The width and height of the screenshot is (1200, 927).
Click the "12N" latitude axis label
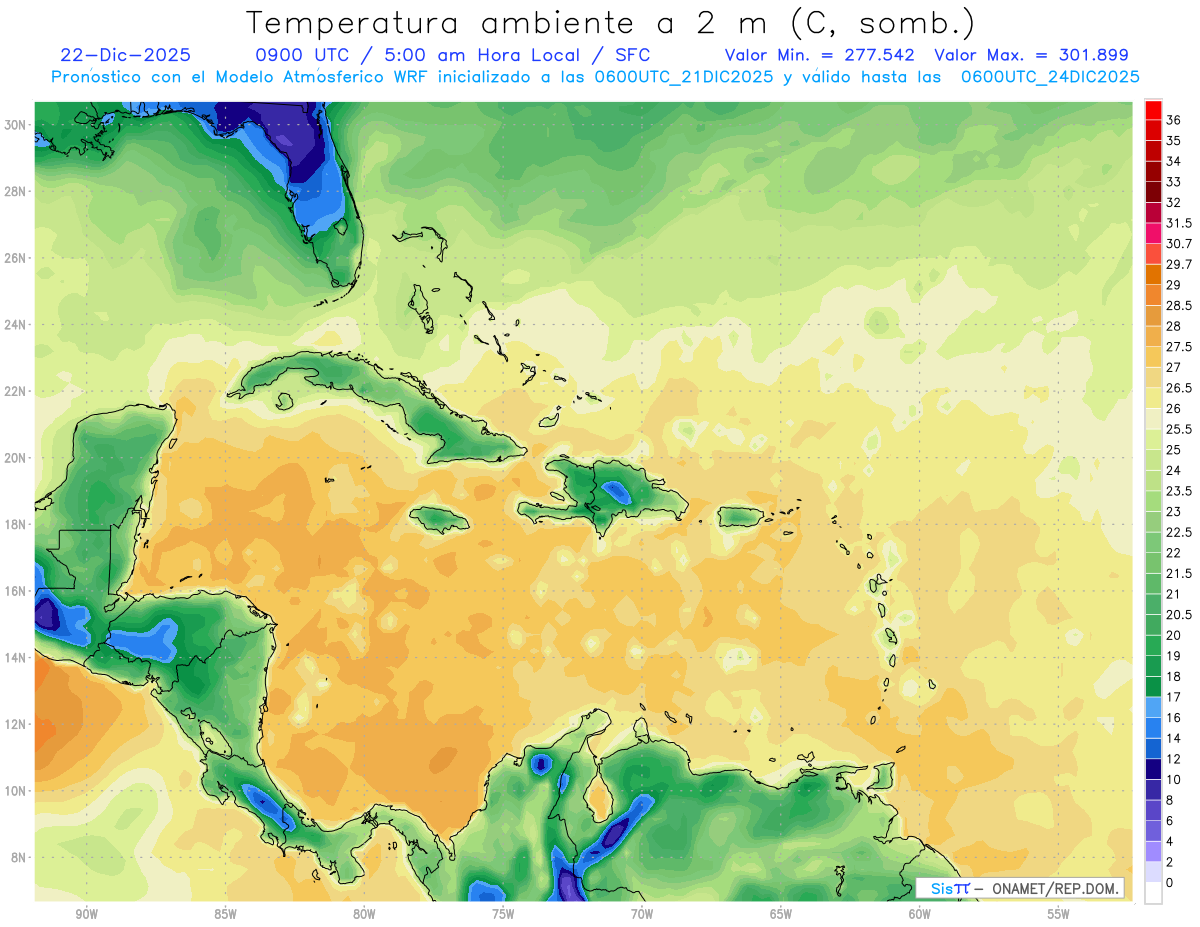[x=16, y=724]
